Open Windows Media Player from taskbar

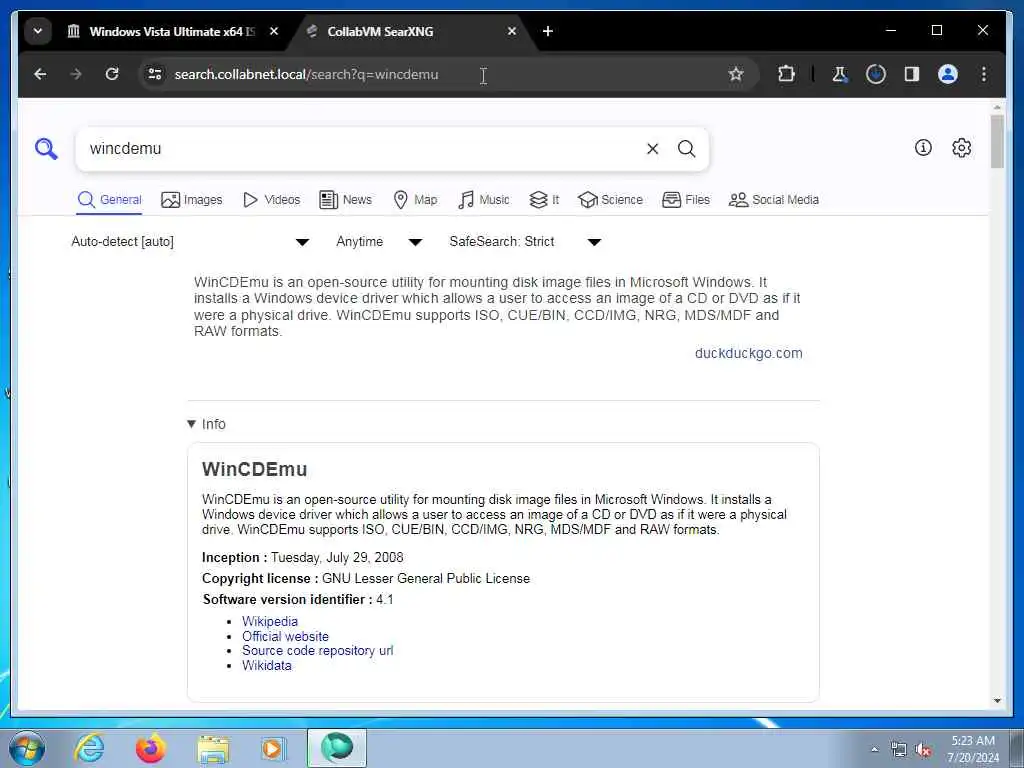[272, 748]
